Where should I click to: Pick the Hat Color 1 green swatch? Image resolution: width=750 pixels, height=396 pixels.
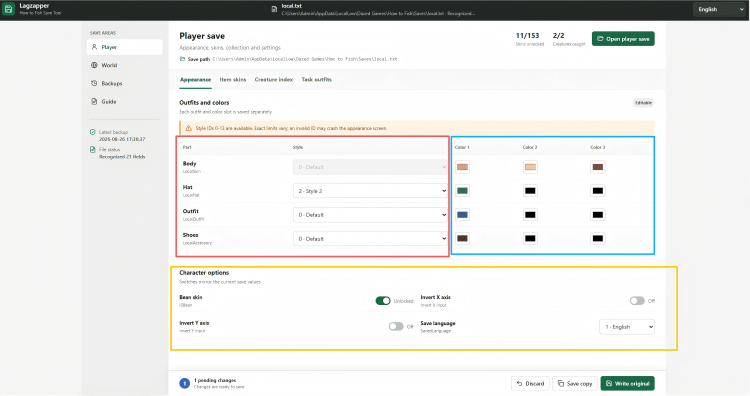click(462, 191)
